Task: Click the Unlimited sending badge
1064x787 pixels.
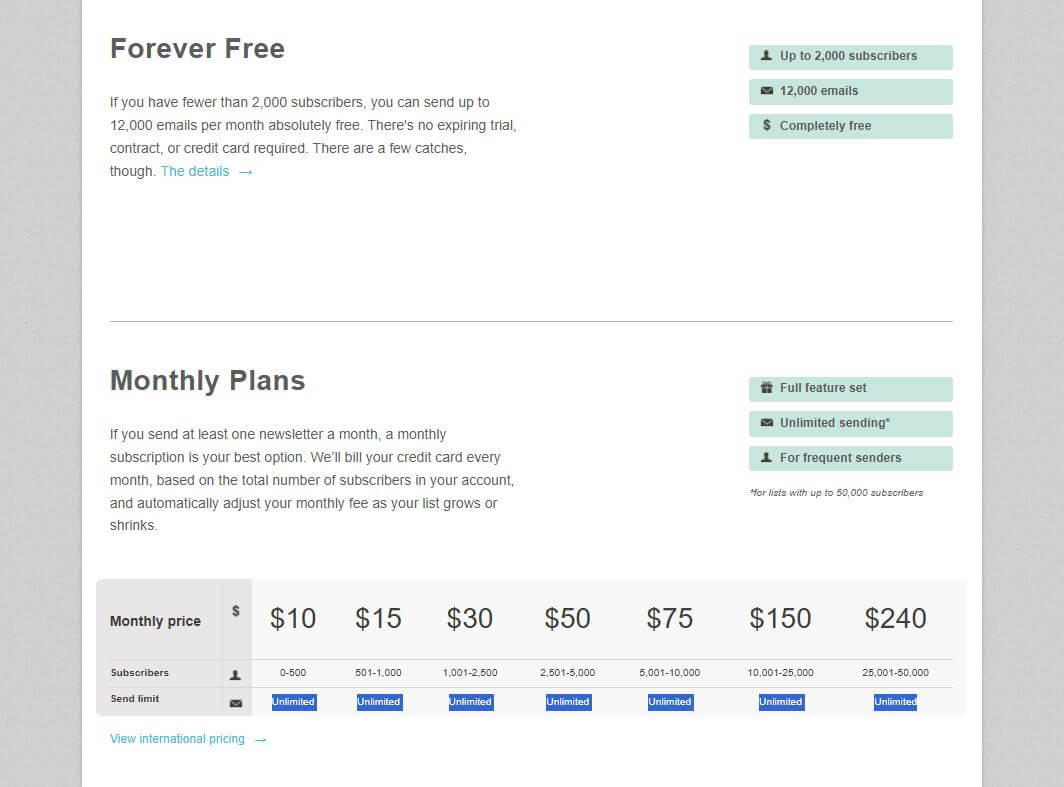Action: (850, 423)
